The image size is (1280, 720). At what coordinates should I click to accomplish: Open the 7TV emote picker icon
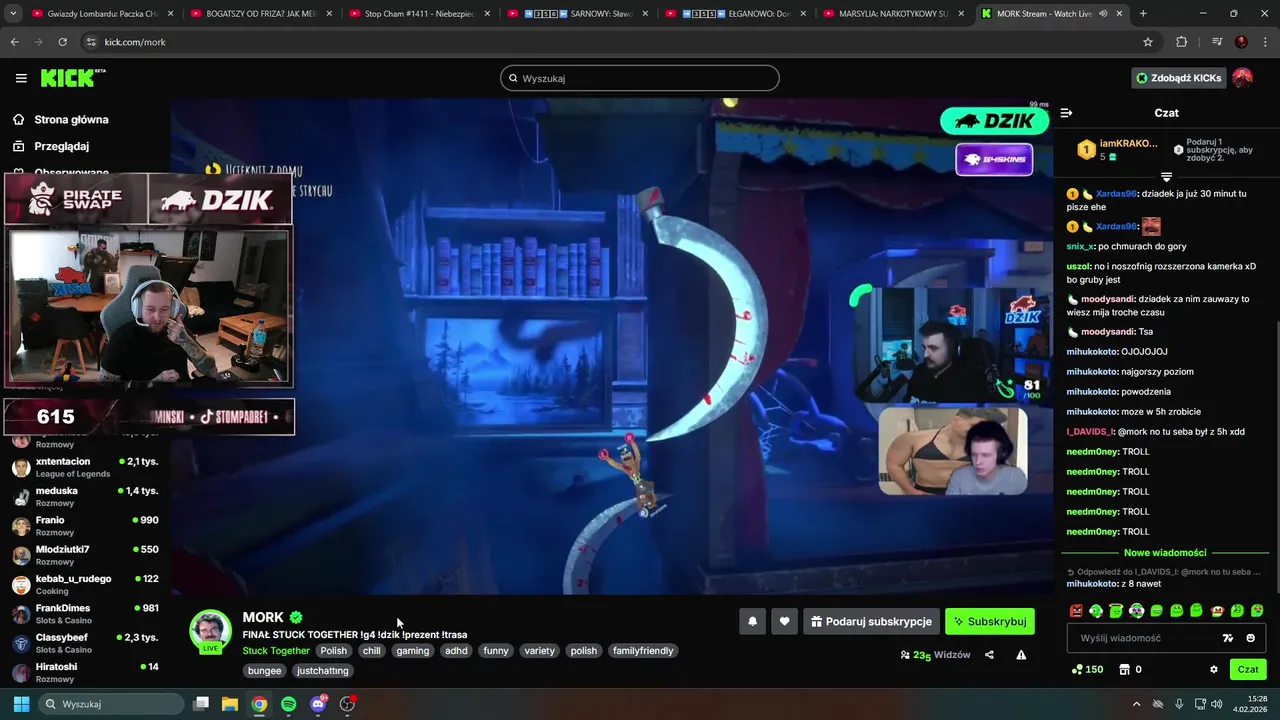click(1228, 638)
